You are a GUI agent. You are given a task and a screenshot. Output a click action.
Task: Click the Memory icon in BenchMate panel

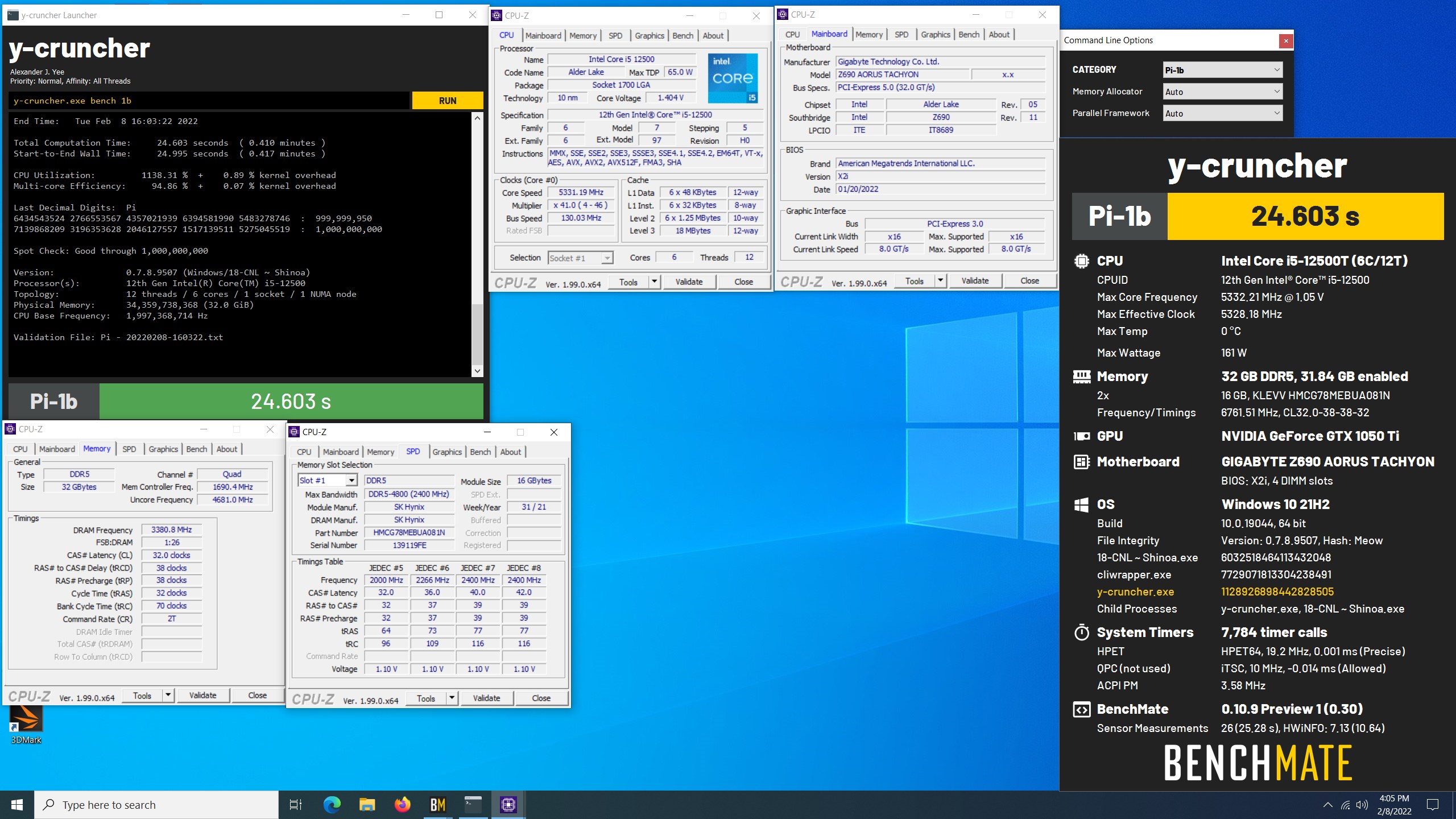pos(1081,377)
